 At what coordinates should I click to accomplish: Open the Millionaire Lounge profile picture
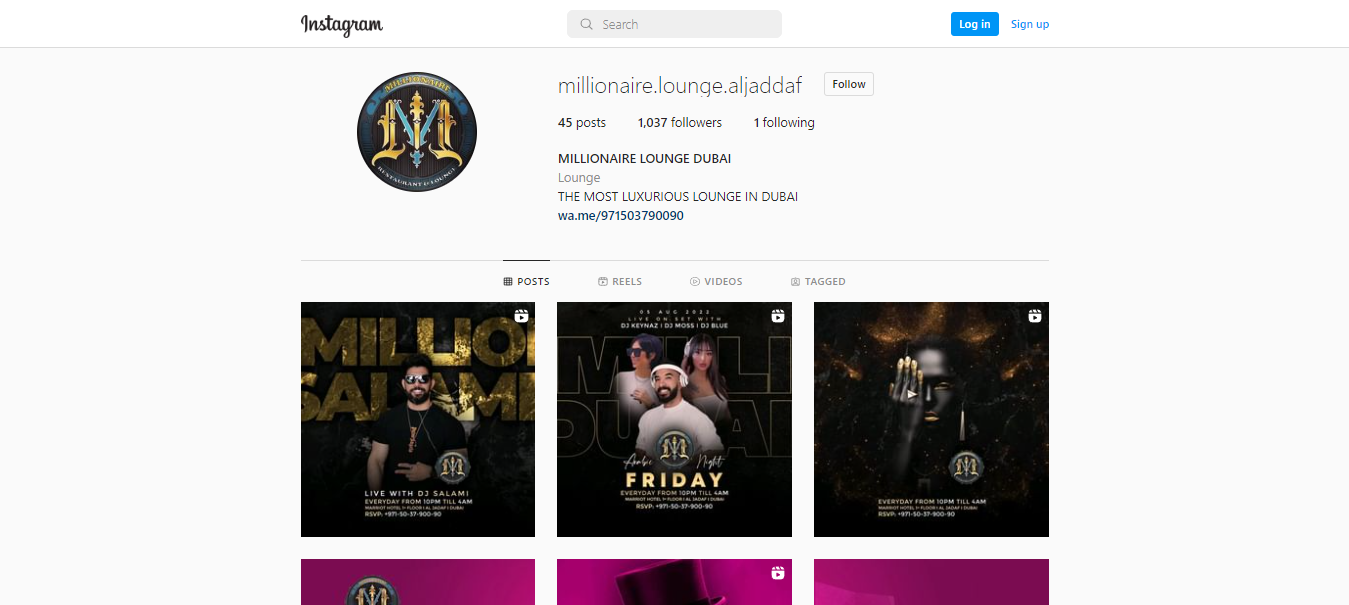(x=417, y=132)
